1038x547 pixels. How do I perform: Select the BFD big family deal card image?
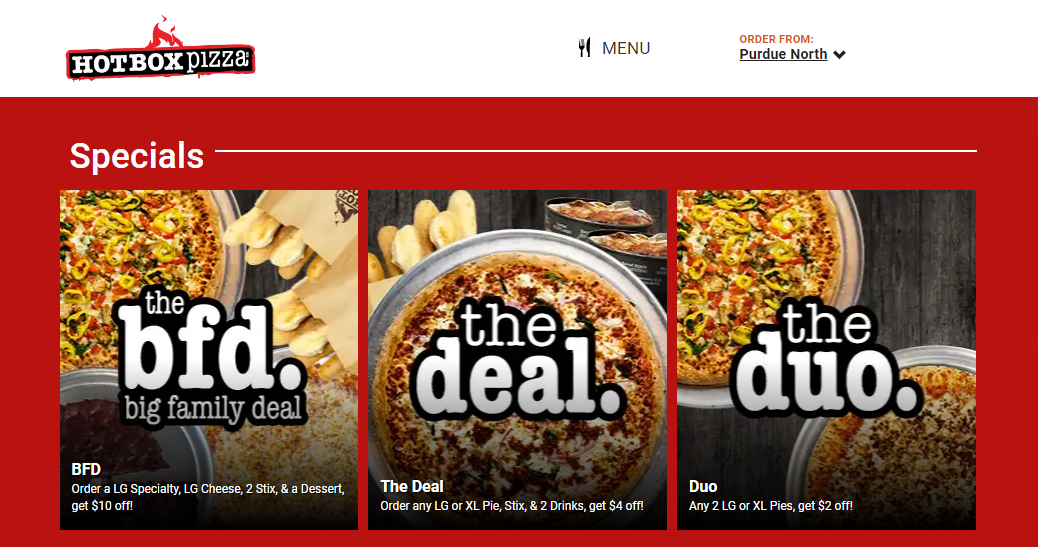209,360
